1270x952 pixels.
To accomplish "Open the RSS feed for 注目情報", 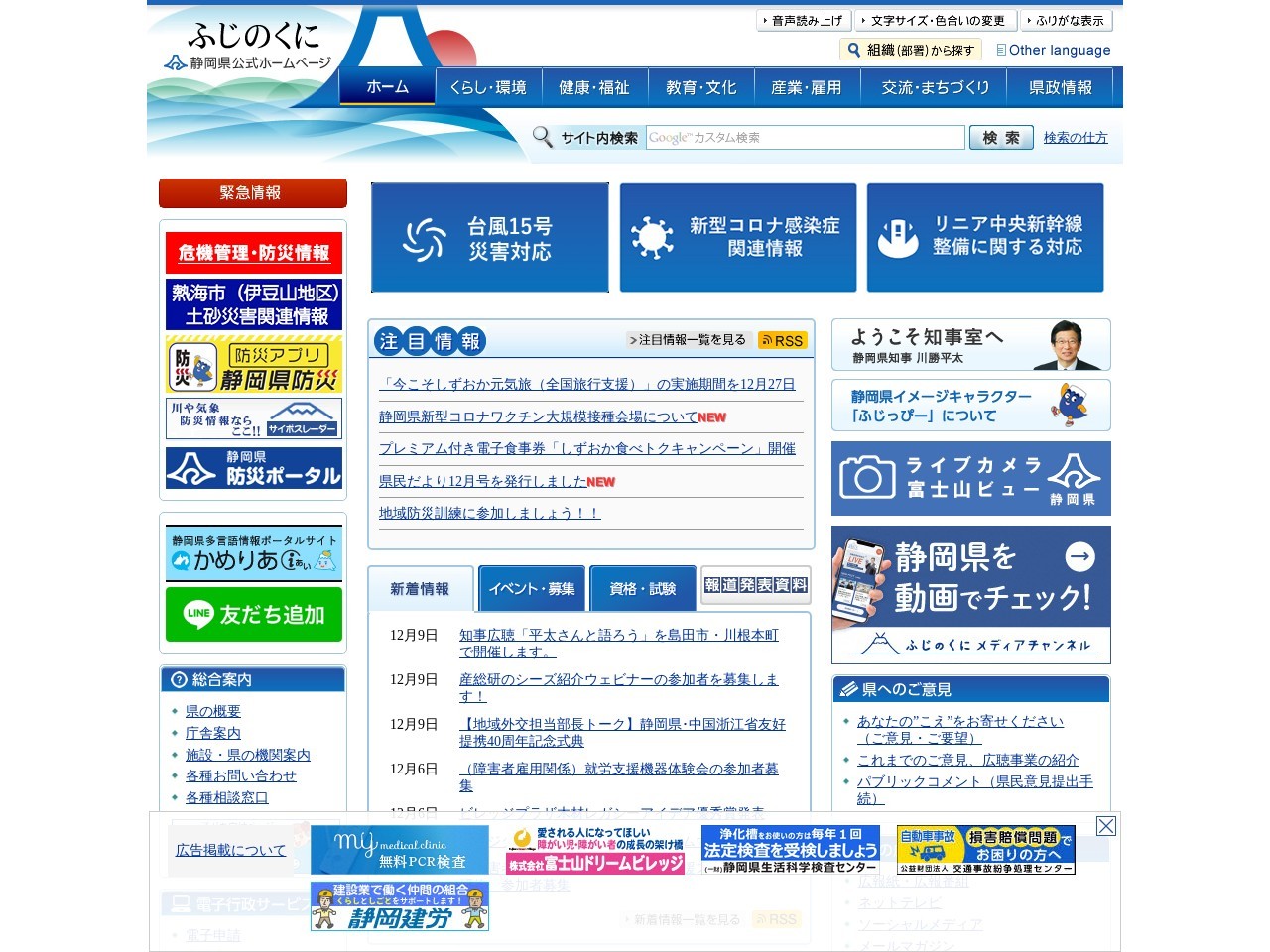I will pyautogui.click(x=782, y=340).
